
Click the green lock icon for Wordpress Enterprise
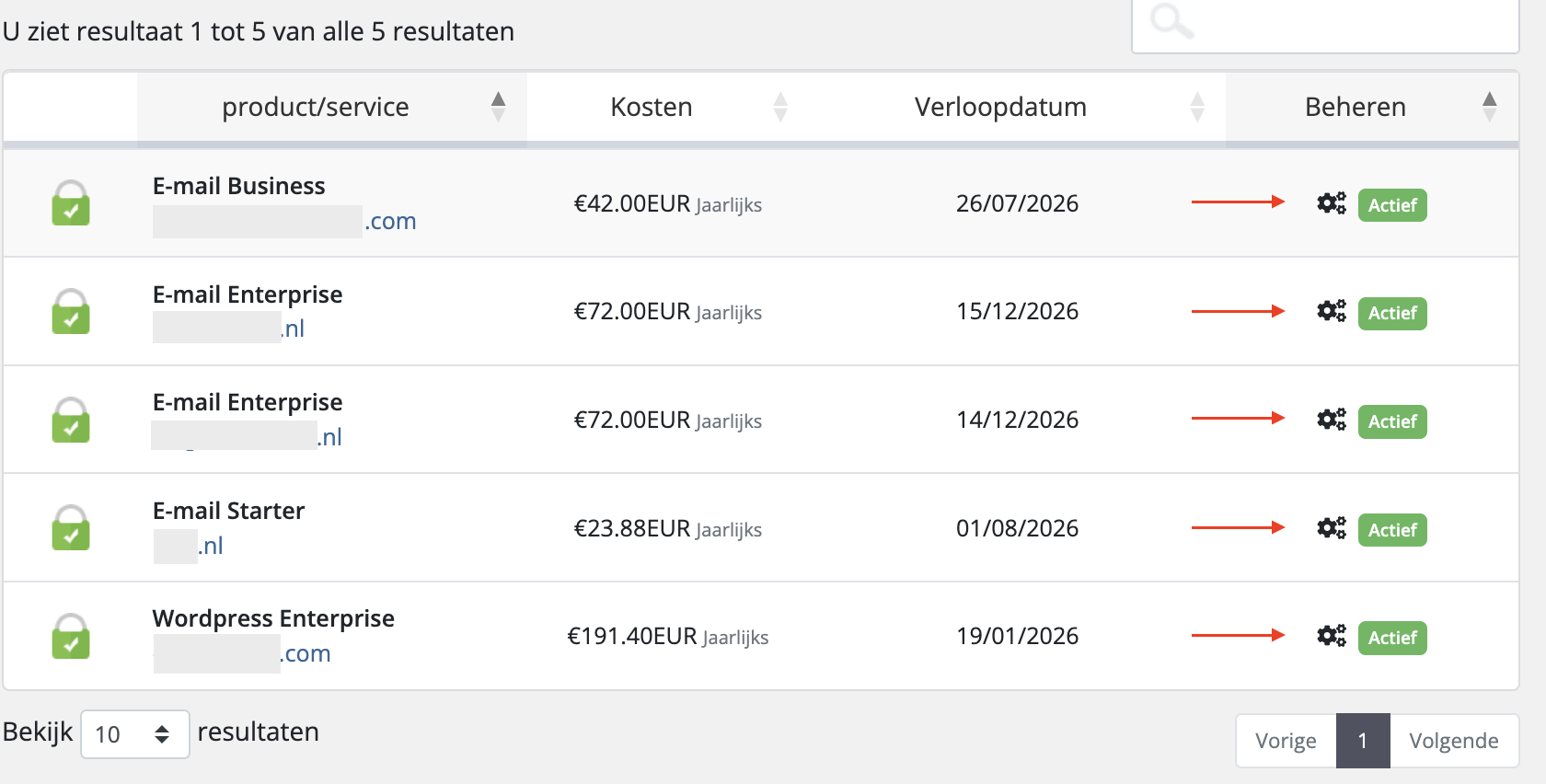pos(71,636)
